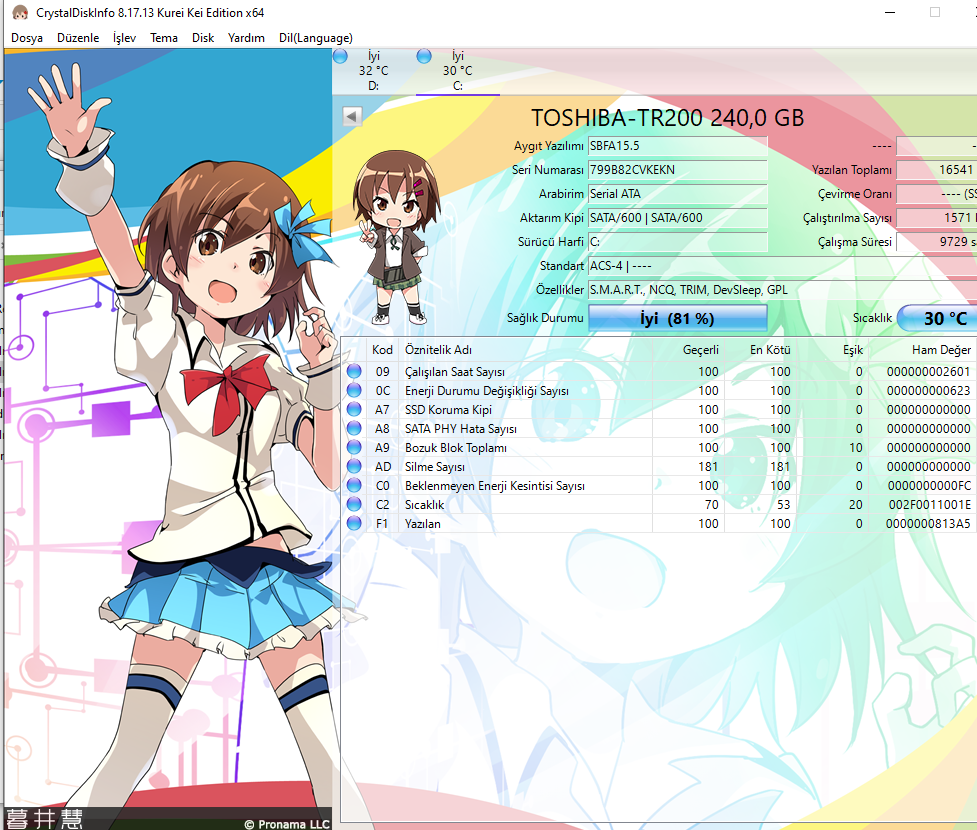Click the En Kötü column header

[x=760, y=350]
